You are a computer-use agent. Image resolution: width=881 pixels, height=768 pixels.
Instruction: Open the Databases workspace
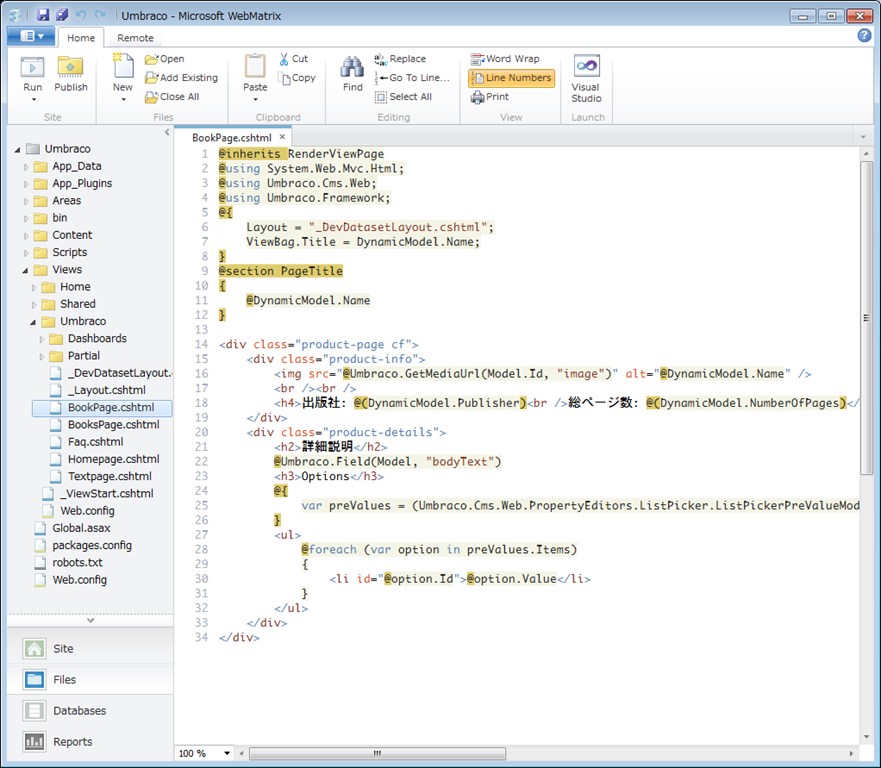coord(79,711)
